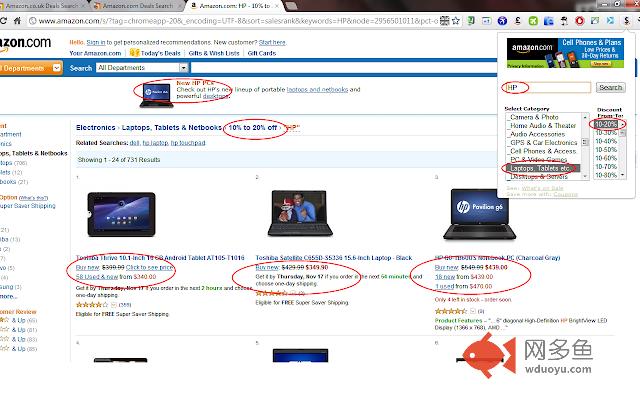The image size is (640, 400).
Task: Click the Today's Deals tag icon
Action: [x=134, y=53]
